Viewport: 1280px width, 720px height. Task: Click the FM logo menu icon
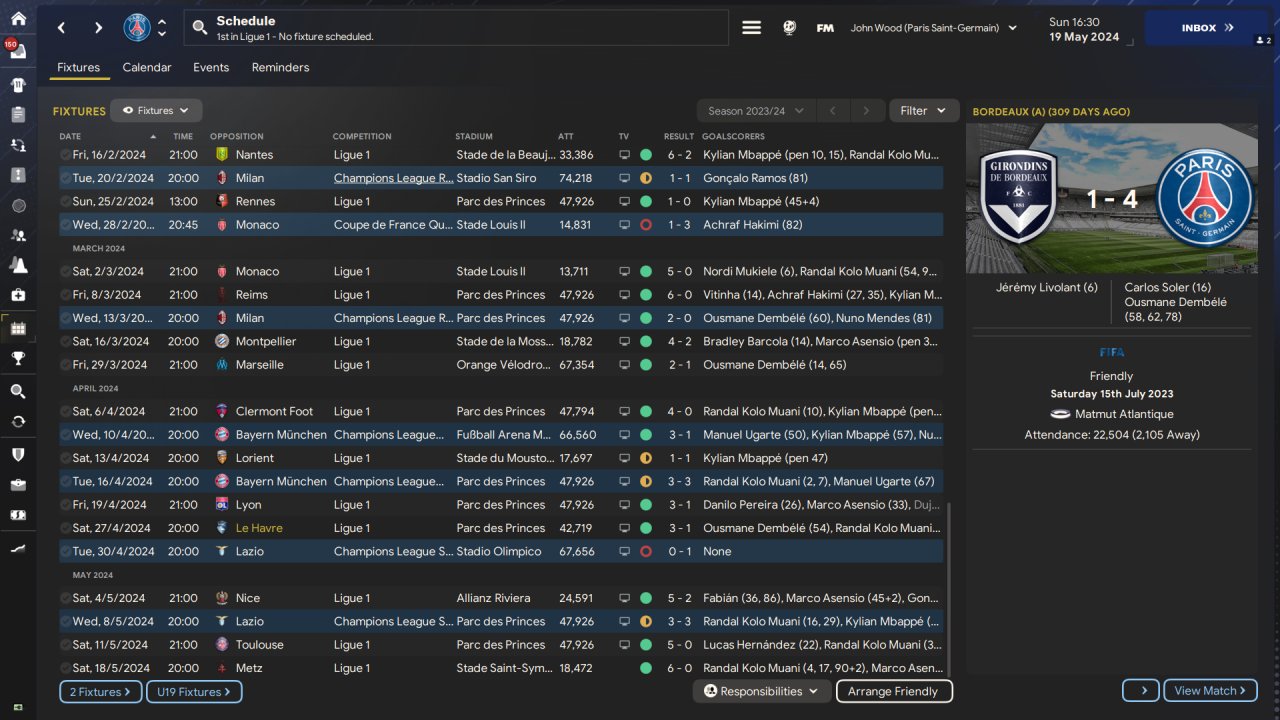tap(825, 28)
